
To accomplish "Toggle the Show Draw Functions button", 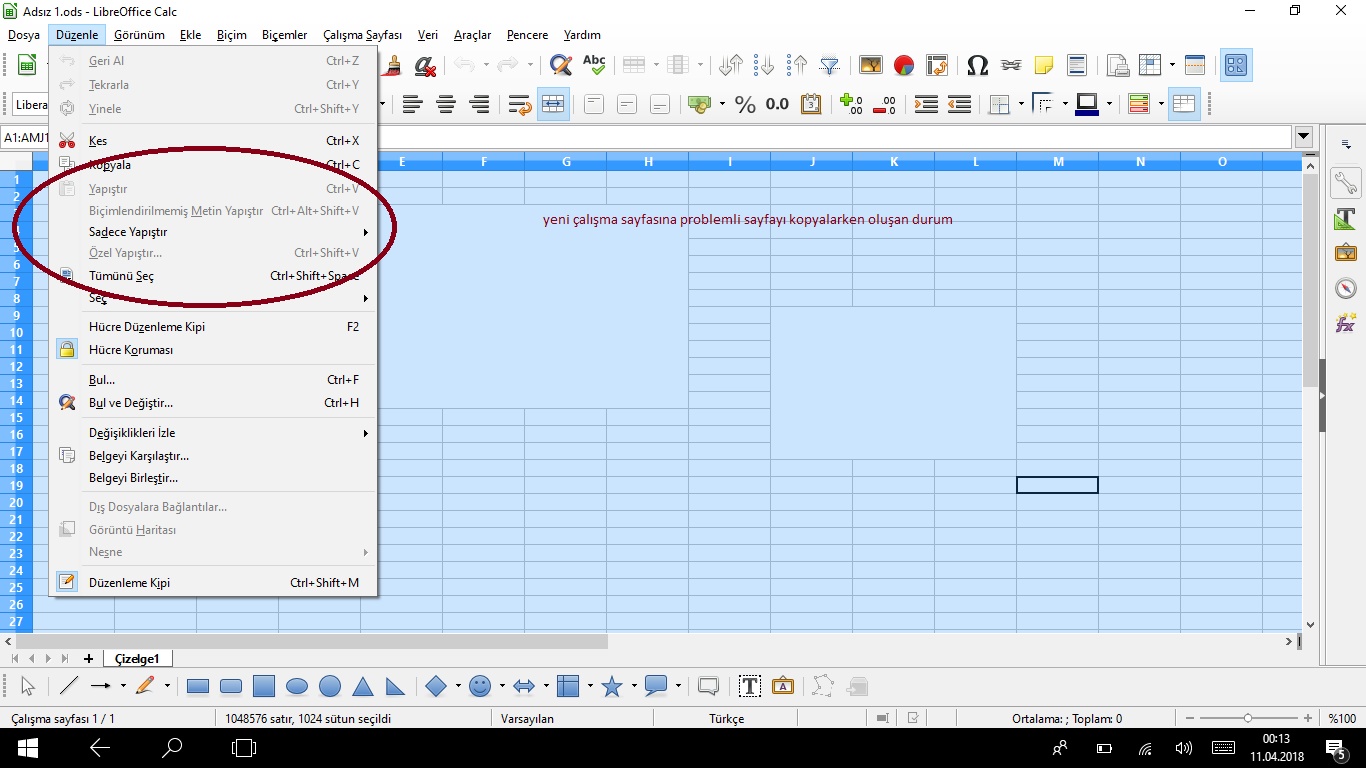I will pos(1236,65).
